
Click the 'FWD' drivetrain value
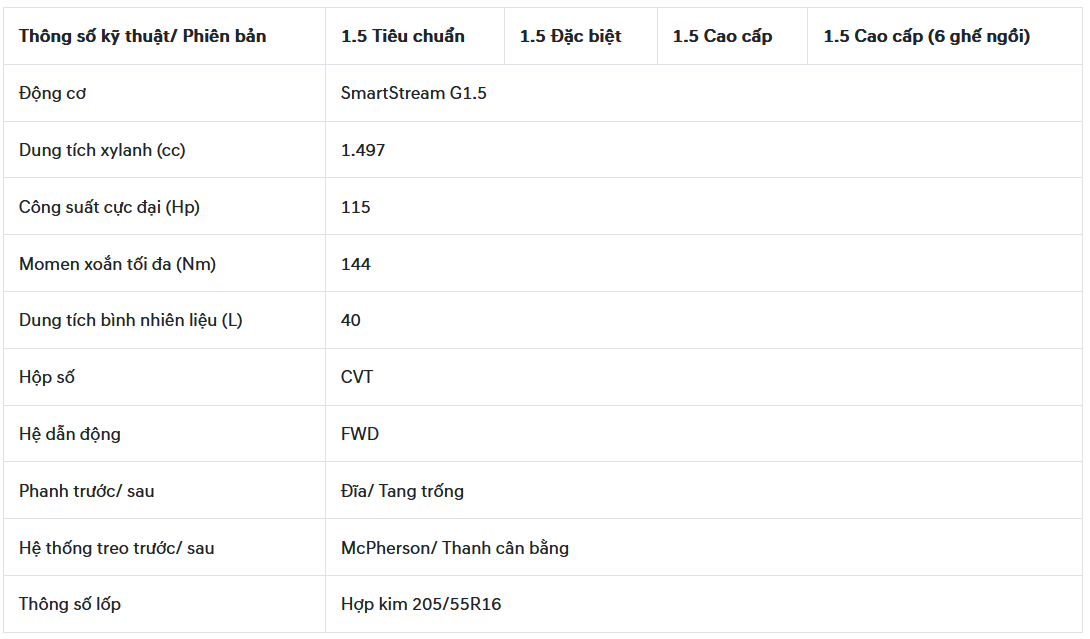tap(359, 435)
